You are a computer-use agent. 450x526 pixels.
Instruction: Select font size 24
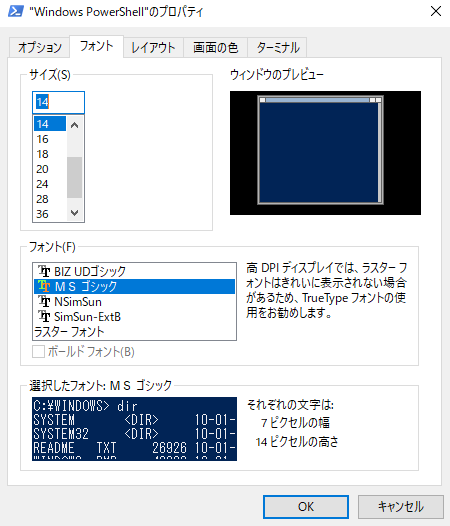pyautogui.click(x=50, y=184)
